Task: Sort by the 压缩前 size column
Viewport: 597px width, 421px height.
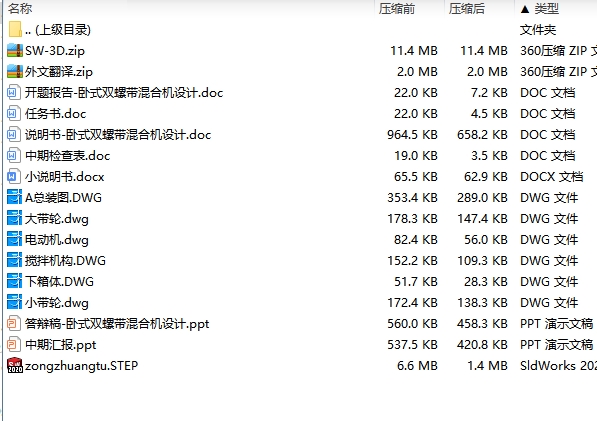Action: point(397,8)
